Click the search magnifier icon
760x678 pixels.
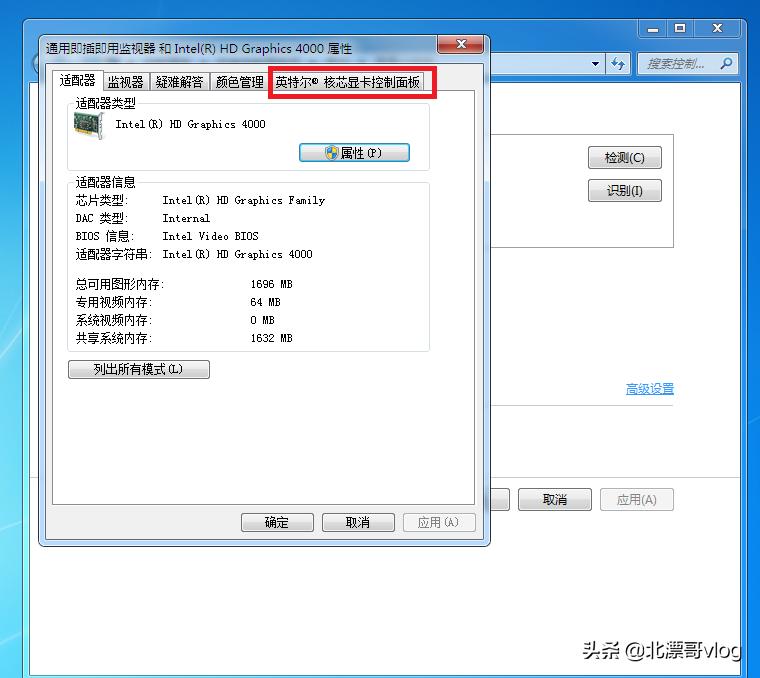coord(726,63)
